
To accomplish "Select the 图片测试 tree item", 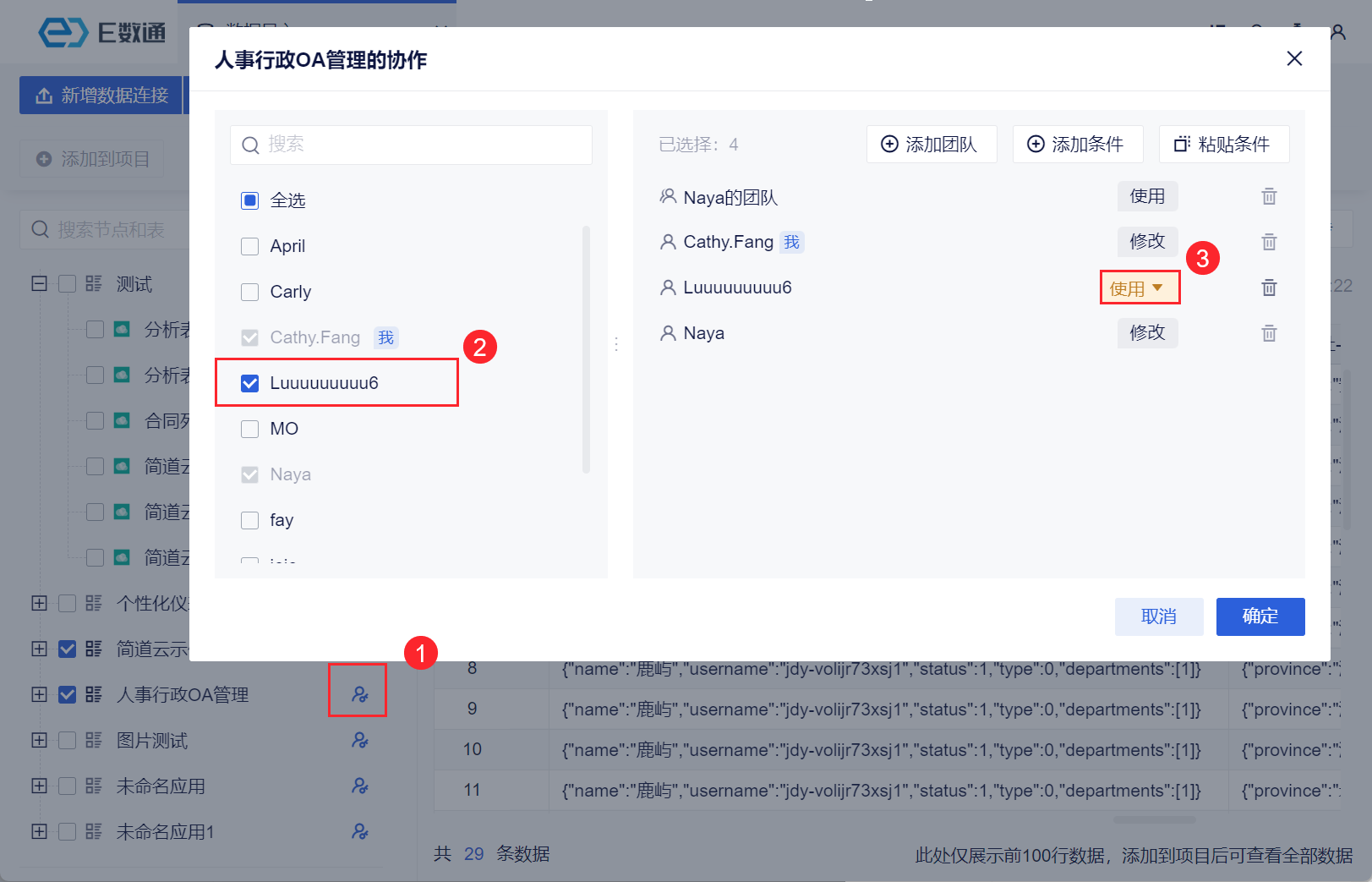I will click(152, 740).
